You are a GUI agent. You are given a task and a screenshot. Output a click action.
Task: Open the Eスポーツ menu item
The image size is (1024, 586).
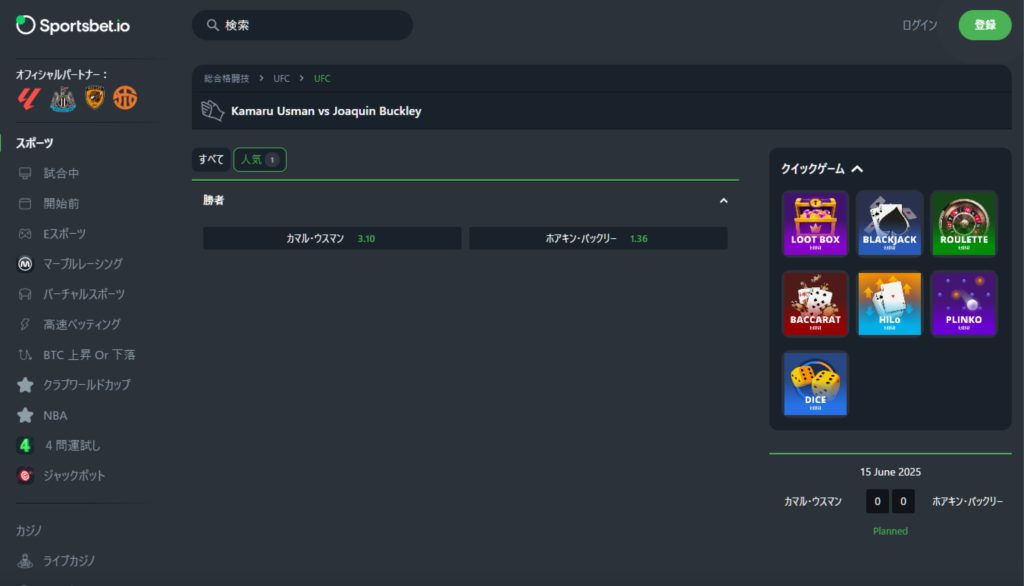[x=64, y=234]
